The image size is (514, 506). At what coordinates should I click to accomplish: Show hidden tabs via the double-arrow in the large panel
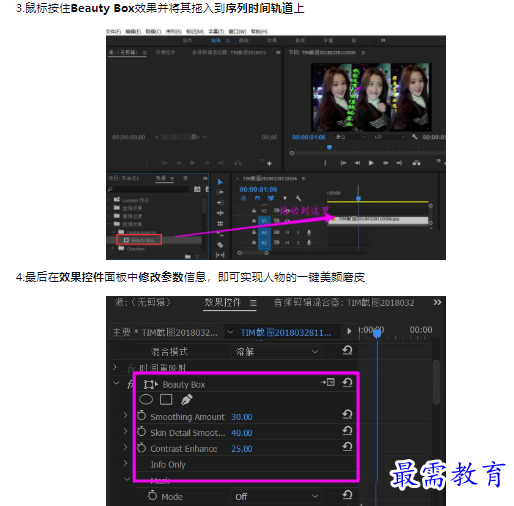(x=437, y=302)
